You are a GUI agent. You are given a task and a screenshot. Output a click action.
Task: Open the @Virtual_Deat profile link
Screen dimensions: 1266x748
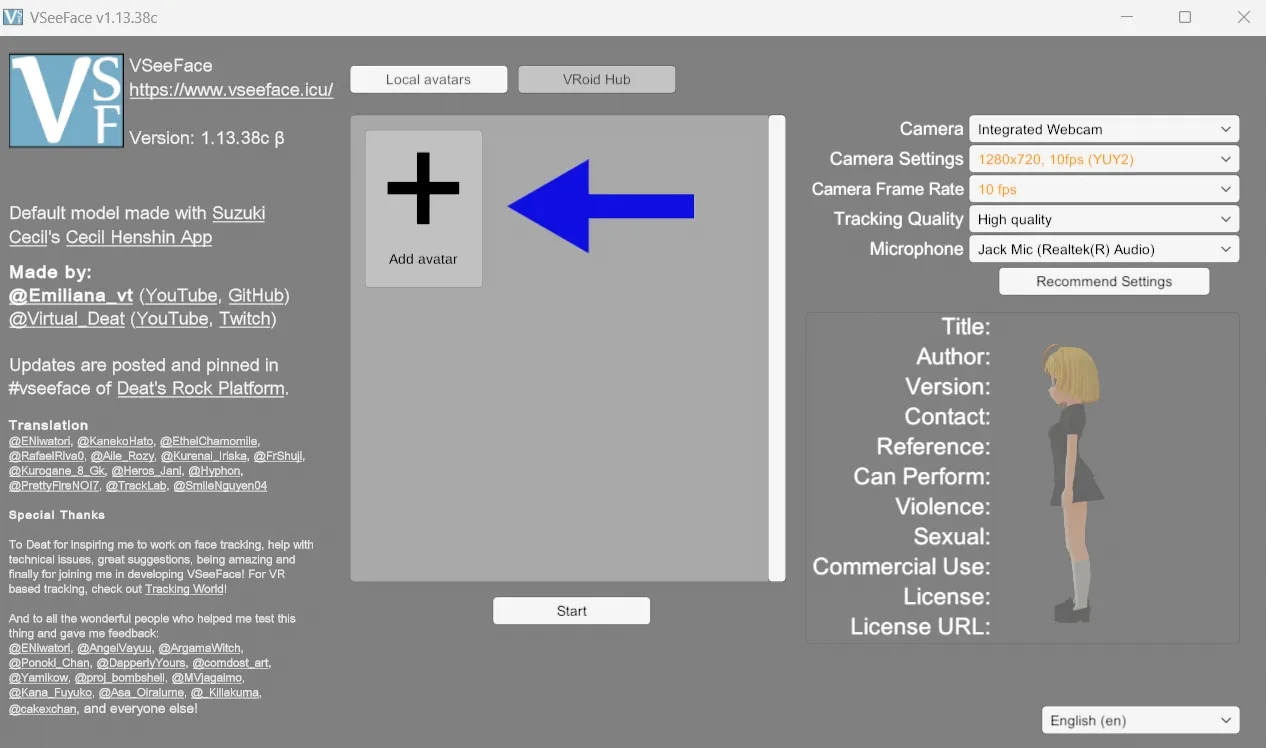click(x=67, y=319)
